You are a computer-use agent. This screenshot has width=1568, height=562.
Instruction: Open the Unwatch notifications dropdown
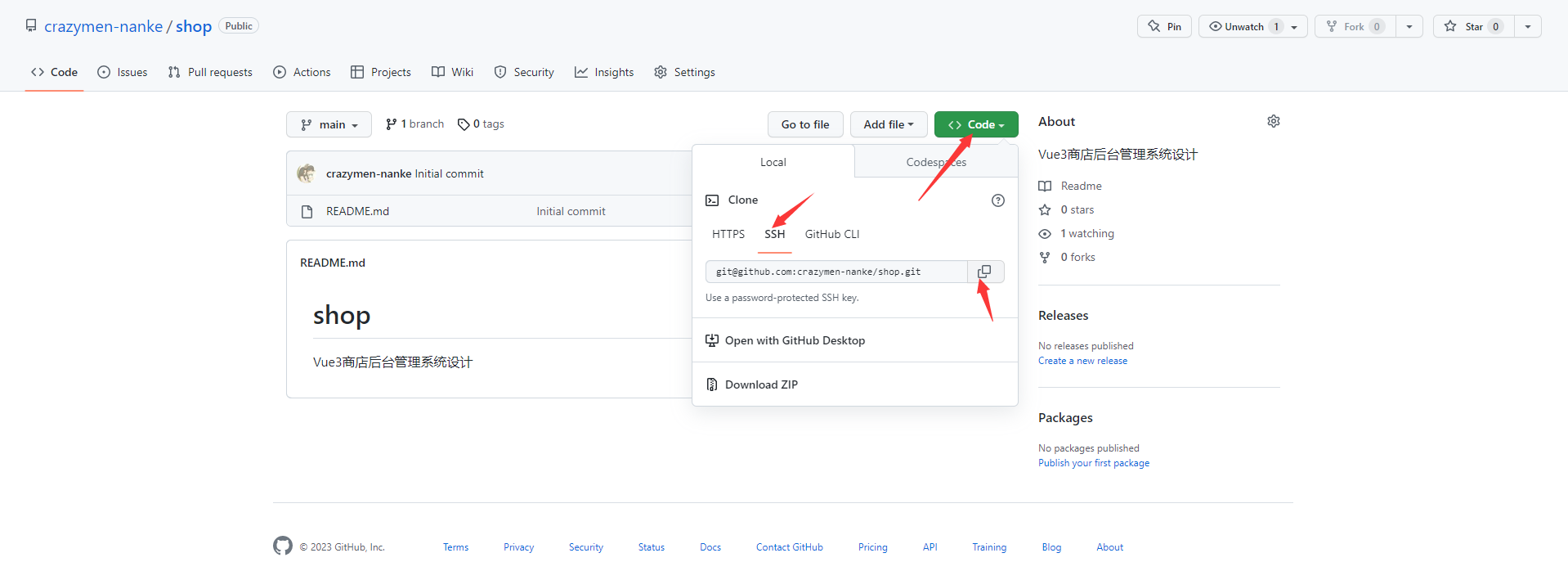click(x=1253, y=26)
